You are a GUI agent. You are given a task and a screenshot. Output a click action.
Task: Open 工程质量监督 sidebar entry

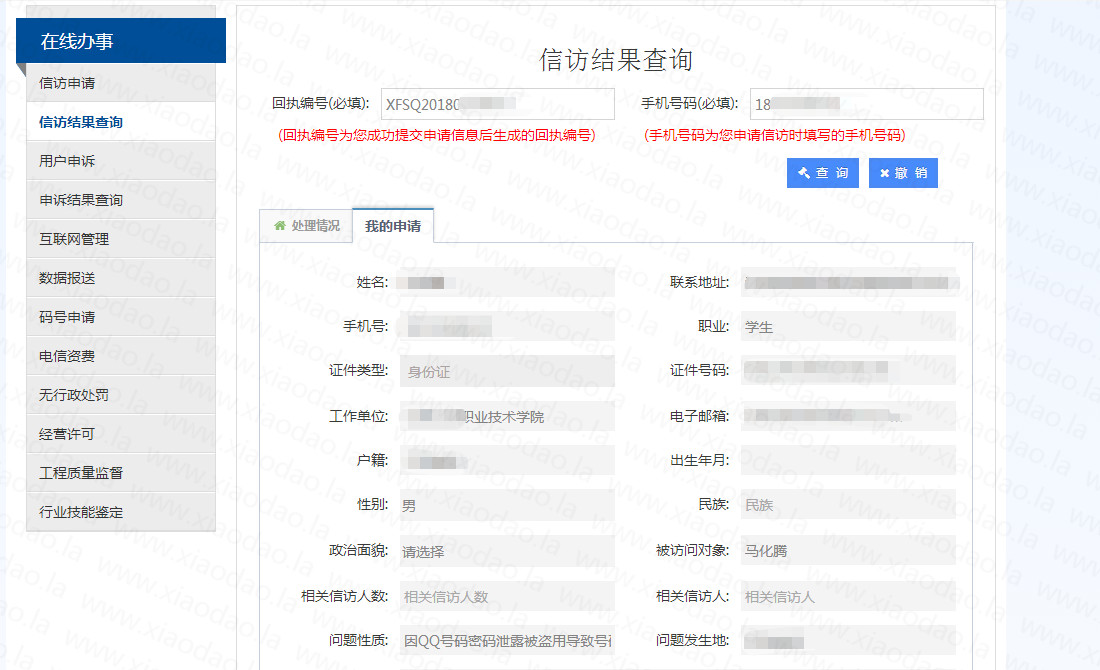121,473
